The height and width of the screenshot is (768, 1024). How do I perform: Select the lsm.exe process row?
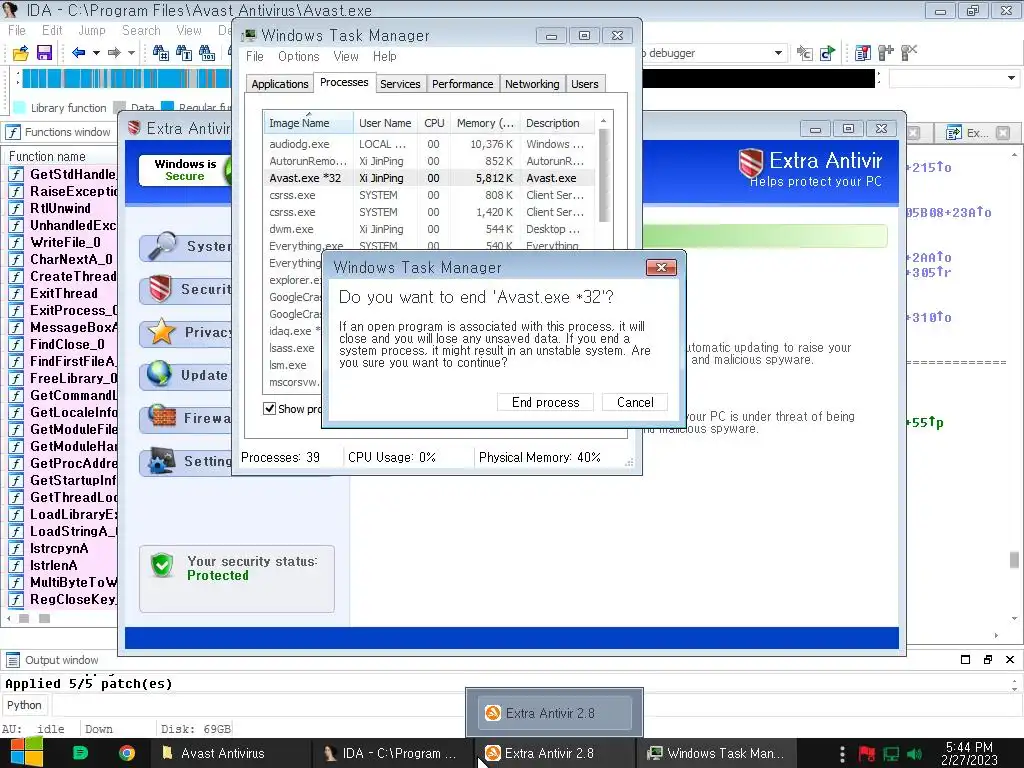(293, 365)
